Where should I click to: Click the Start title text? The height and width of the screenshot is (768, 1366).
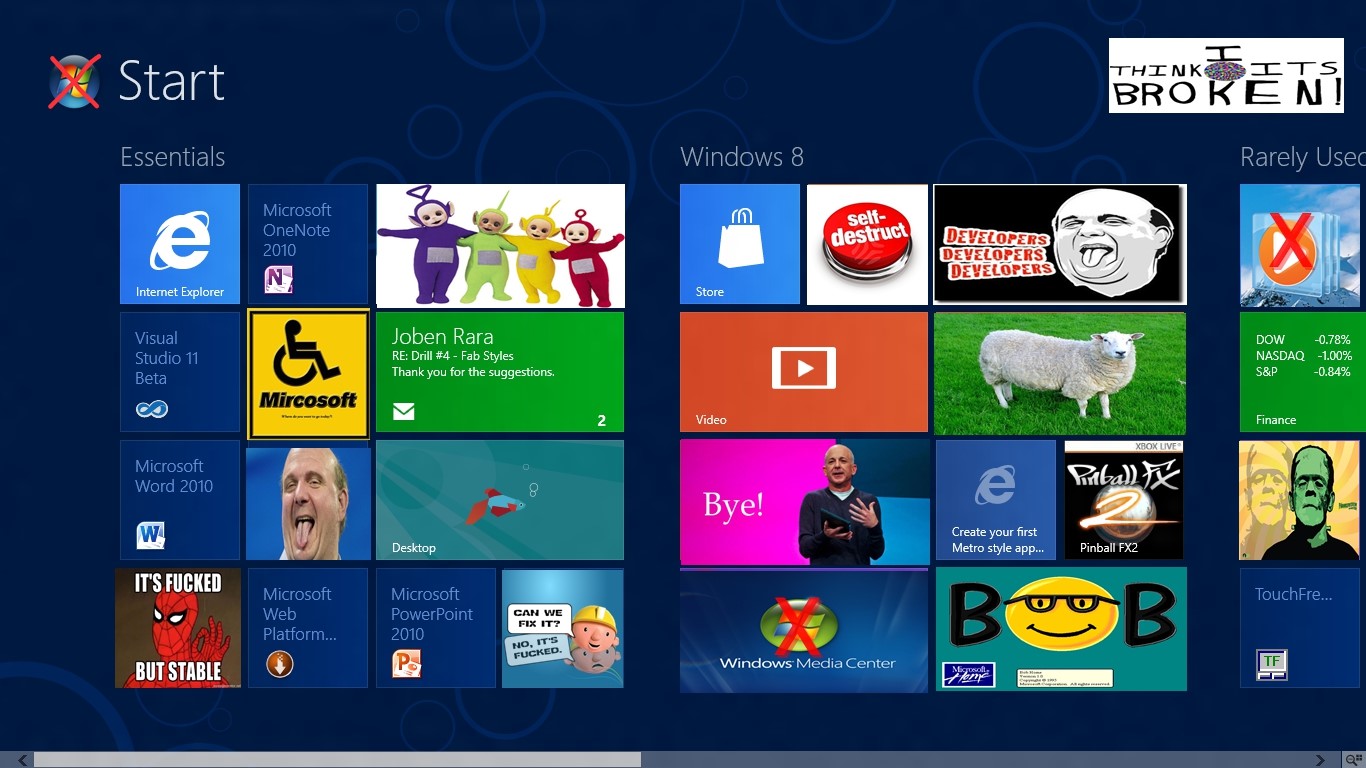pos(171,81)
